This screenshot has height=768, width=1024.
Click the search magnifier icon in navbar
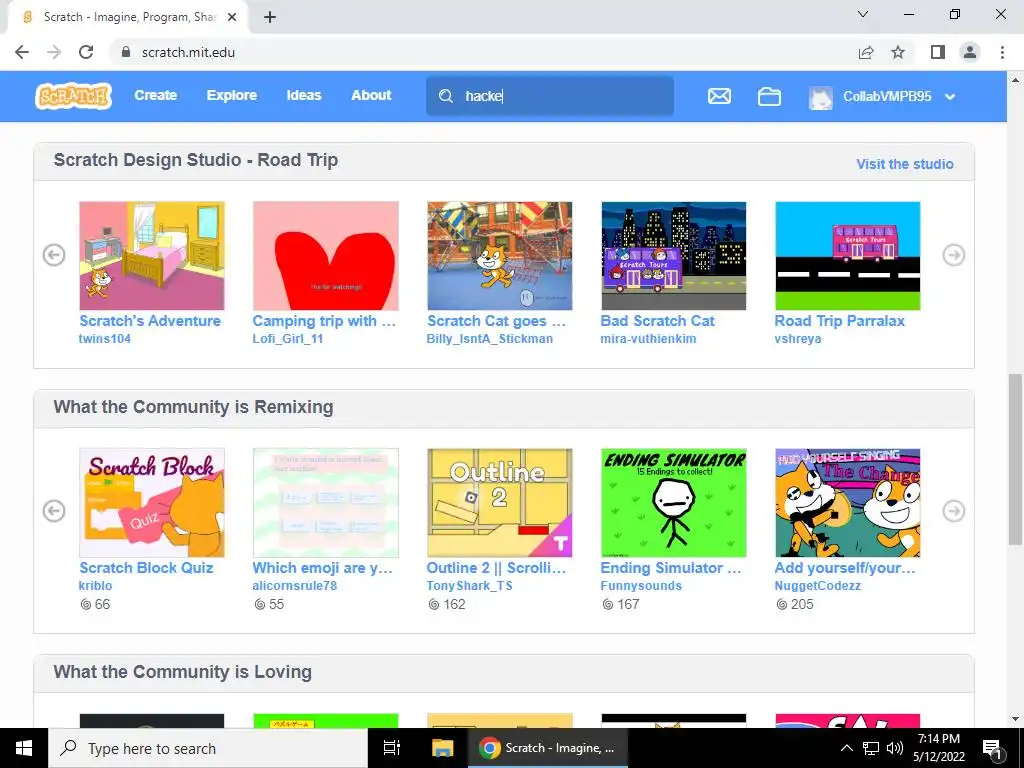click(x=446, y=97)
